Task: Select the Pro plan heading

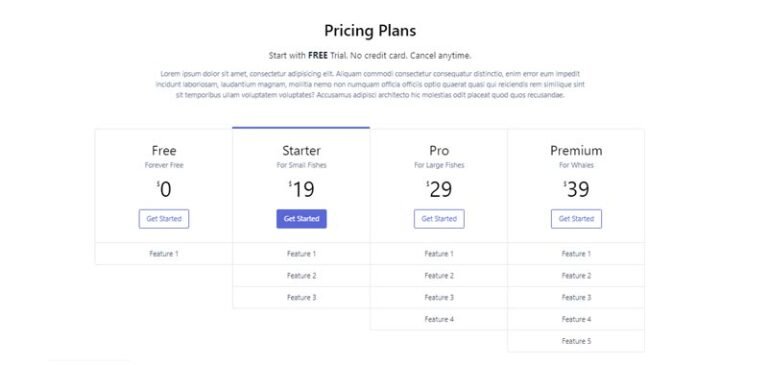Action: tap(439, 150)
